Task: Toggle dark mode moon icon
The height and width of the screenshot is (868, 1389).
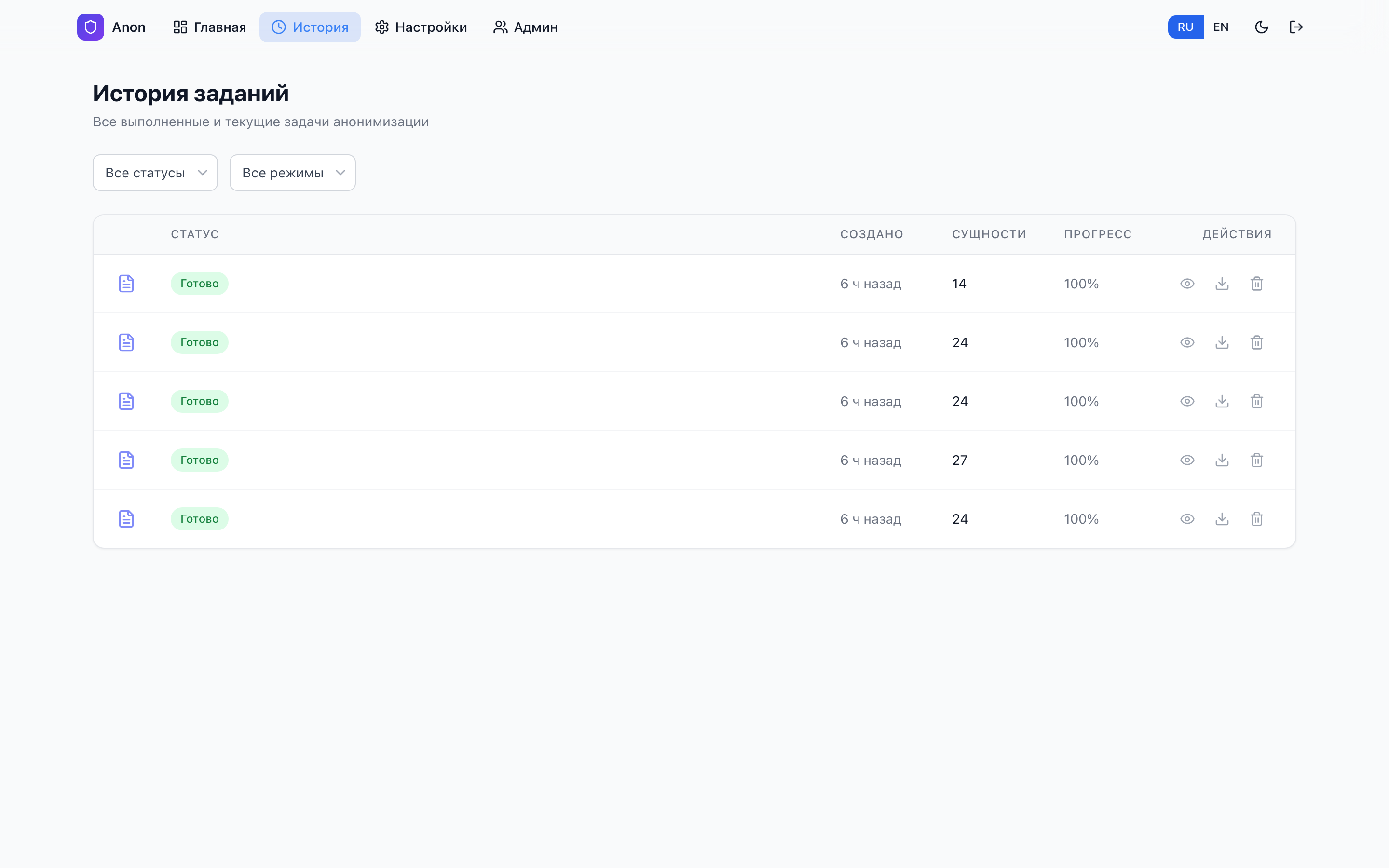Action: [x=1262, y=27]
